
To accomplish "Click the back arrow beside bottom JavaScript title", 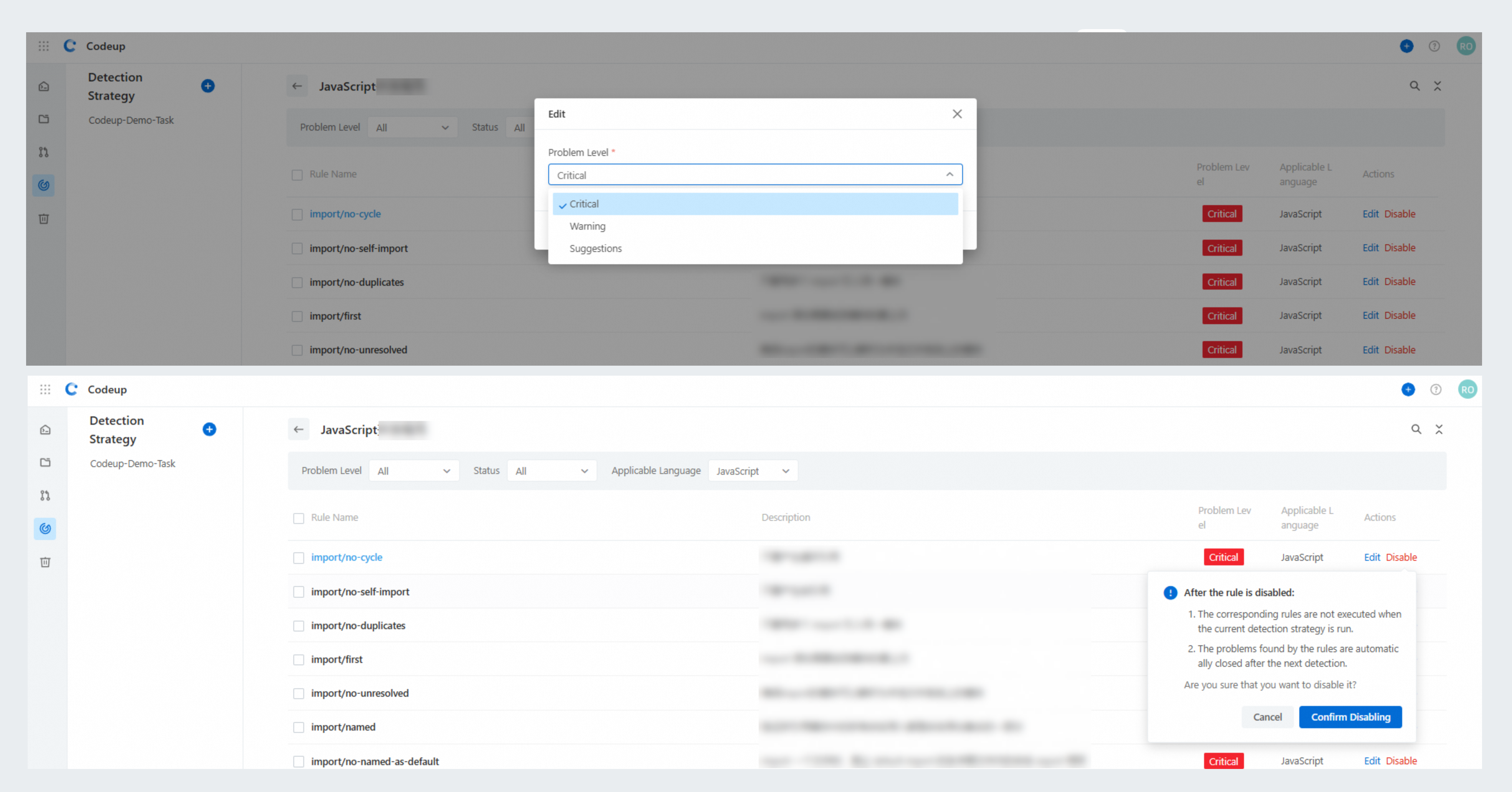I will (299, 429).
